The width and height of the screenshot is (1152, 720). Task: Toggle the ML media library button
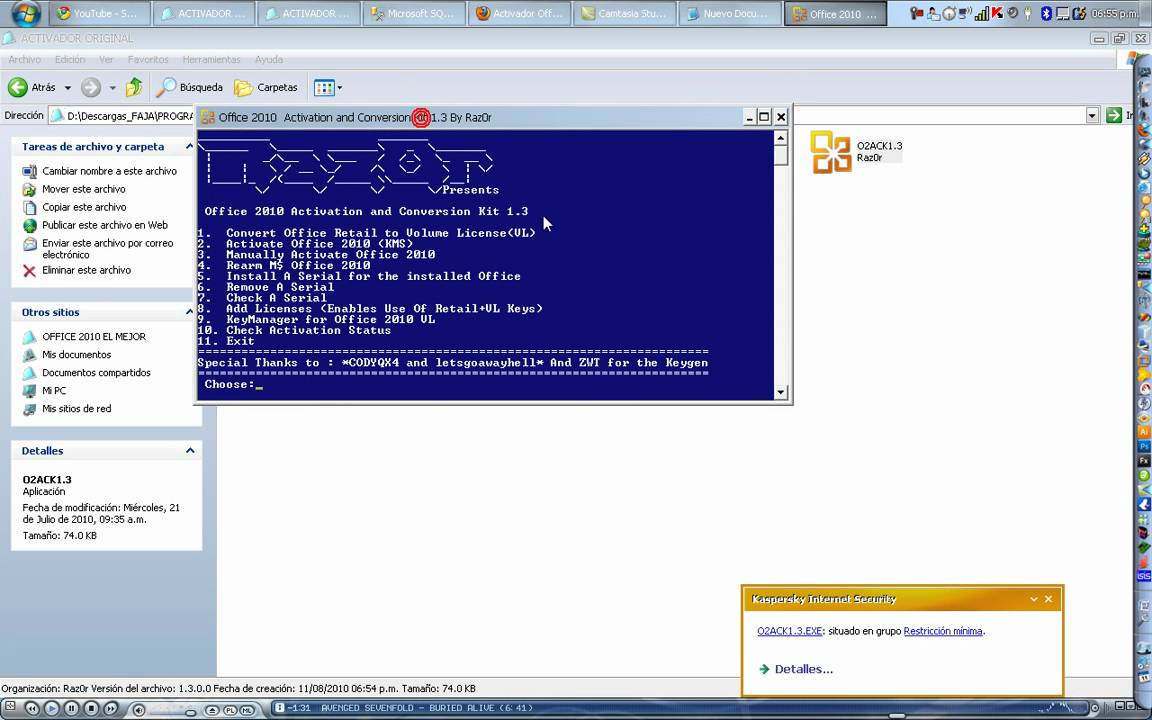coord(248,710)
